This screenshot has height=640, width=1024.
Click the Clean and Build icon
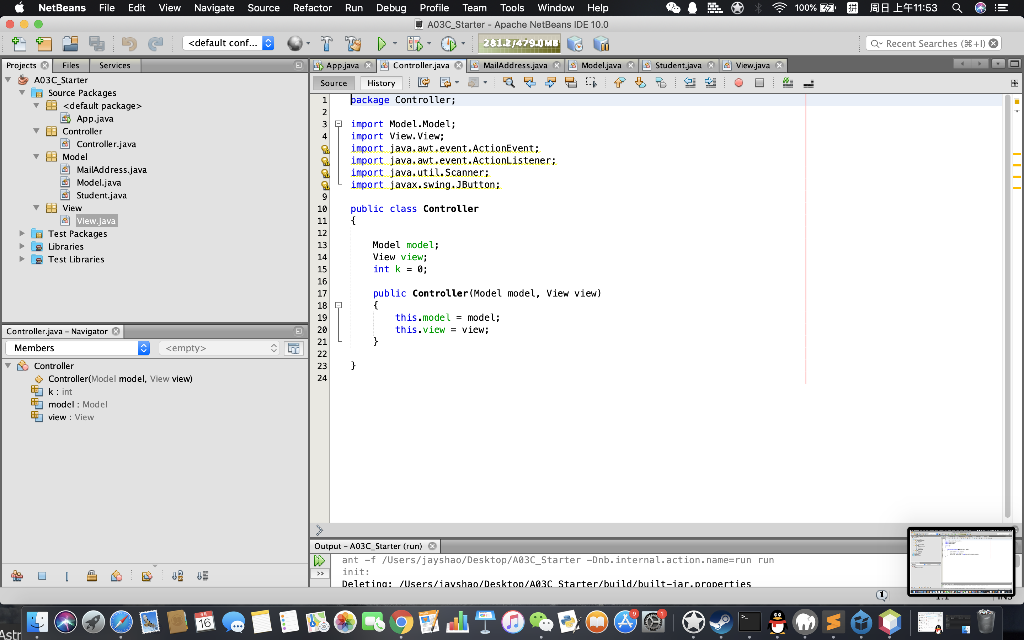click(x=352, y=43)
